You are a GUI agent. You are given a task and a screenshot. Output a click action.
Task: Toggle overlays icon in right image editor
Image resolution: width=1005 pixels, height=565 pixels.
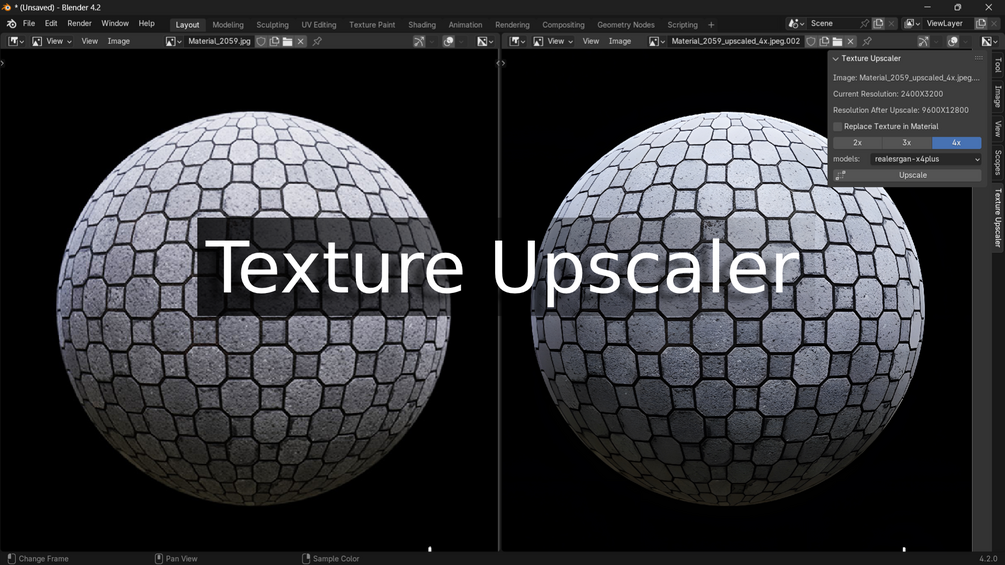point(953,41)
